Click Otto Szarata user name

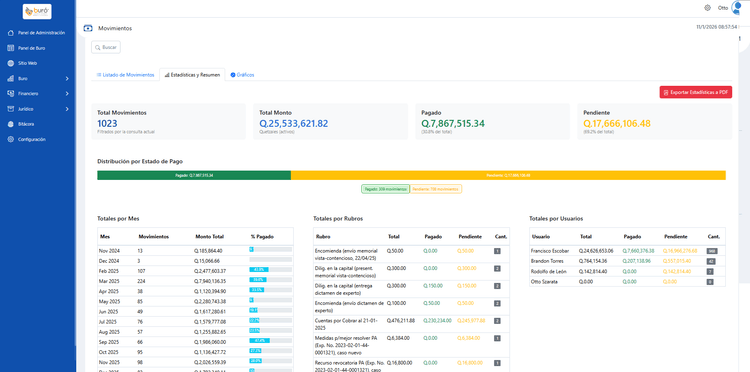coord(544,282)
